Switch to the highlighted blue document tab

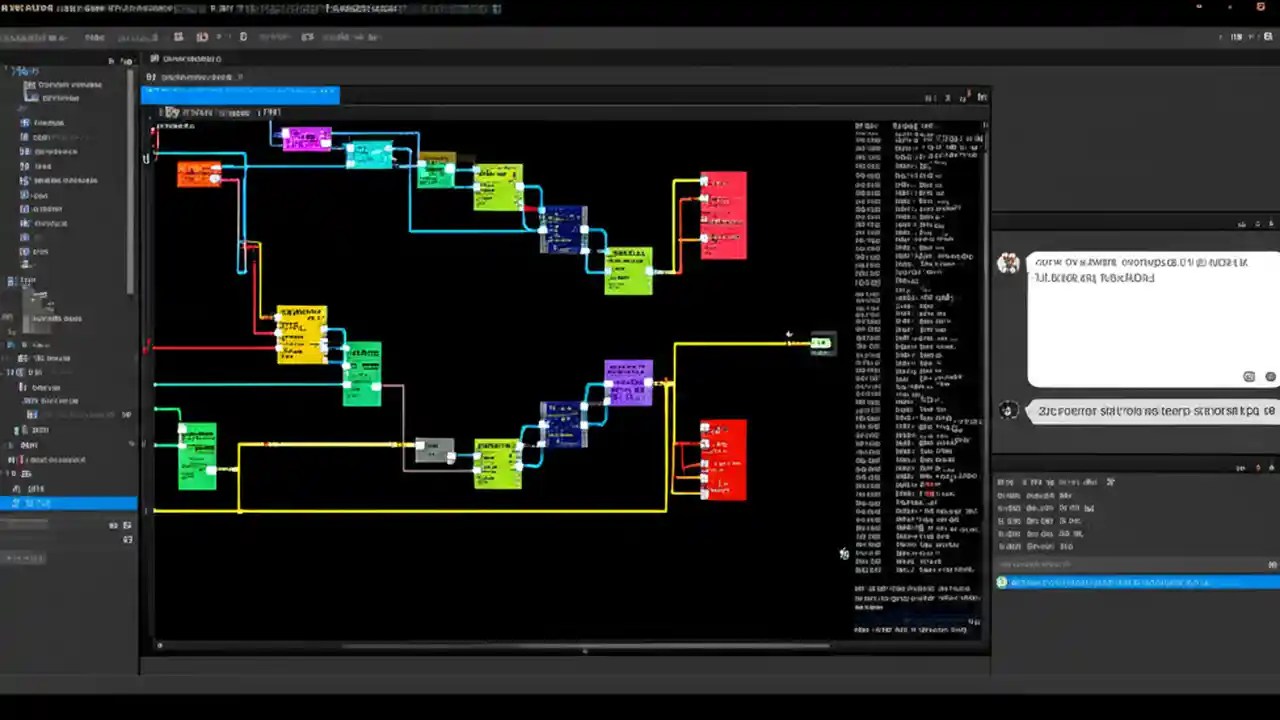pos(240,94)
